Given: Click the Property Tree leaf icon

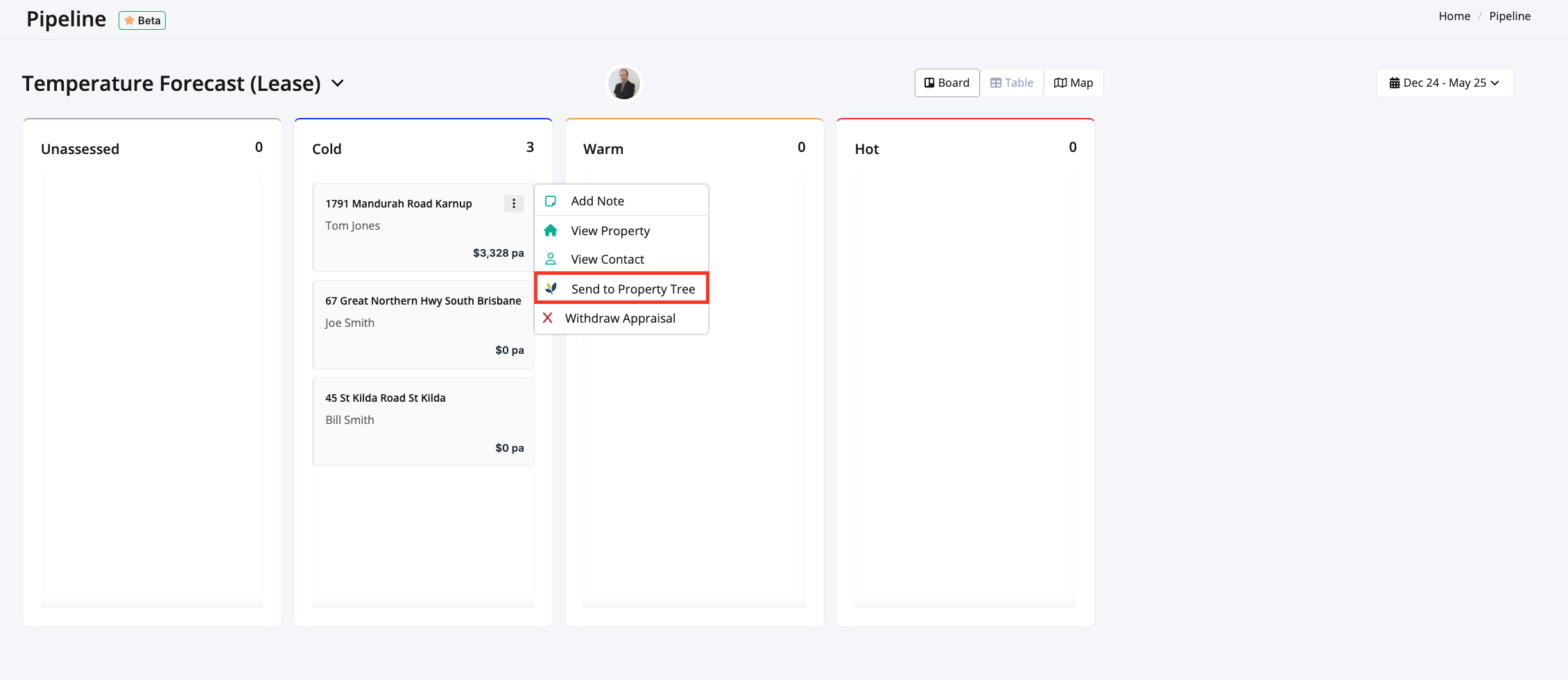Looking at the screenshot, I should tap(551, 288).
